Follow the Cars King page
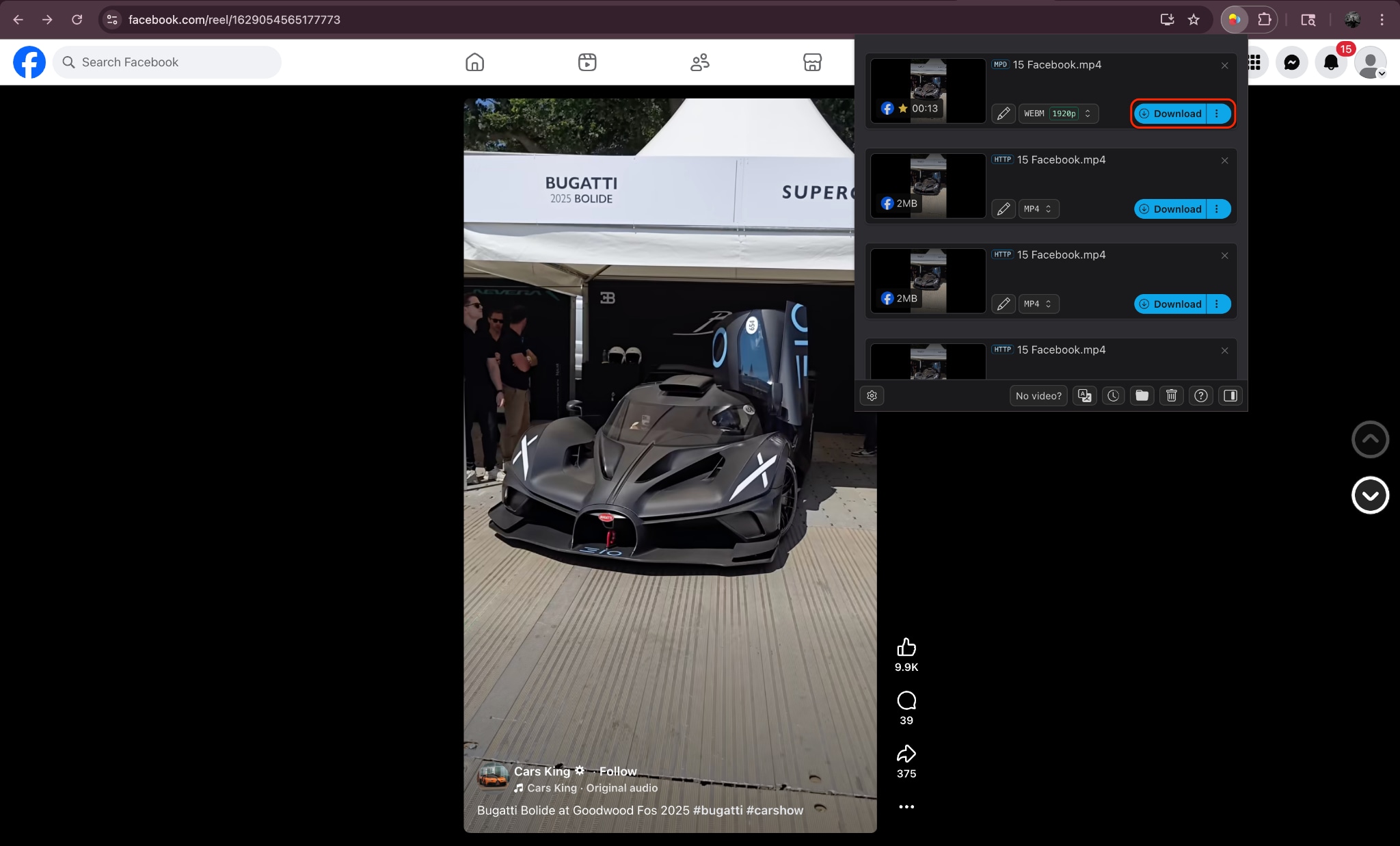This screenshot has height=846, width=1400. click(x=618, y=771)
